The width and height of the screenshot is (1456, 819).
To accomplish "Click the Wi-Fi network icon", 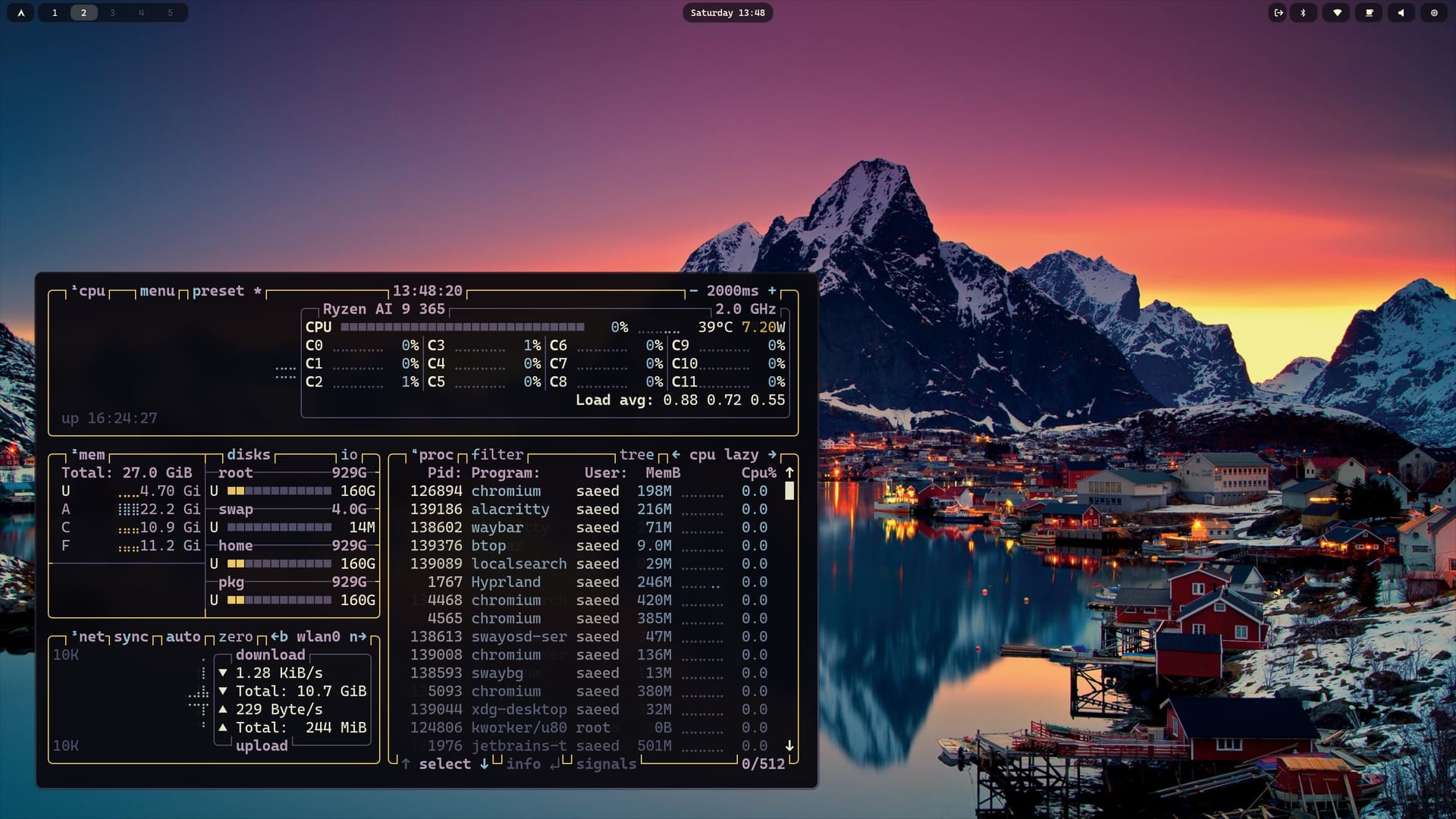I will [x=1337, y=13].
